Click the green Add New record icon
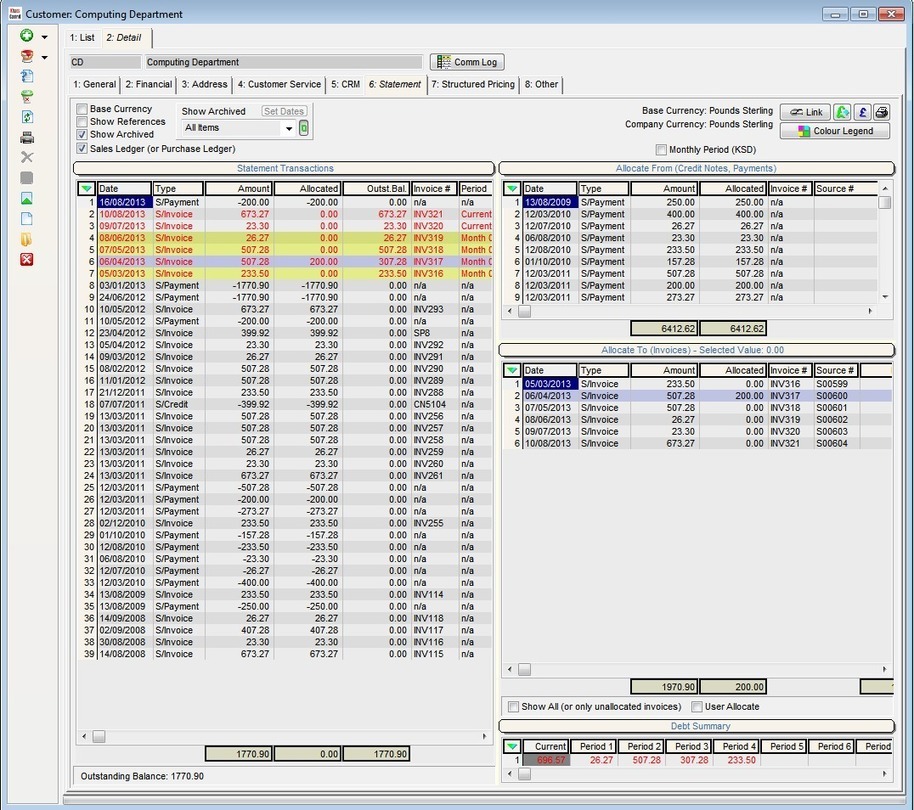Screen dimensions: 914x810 (27, 35)
